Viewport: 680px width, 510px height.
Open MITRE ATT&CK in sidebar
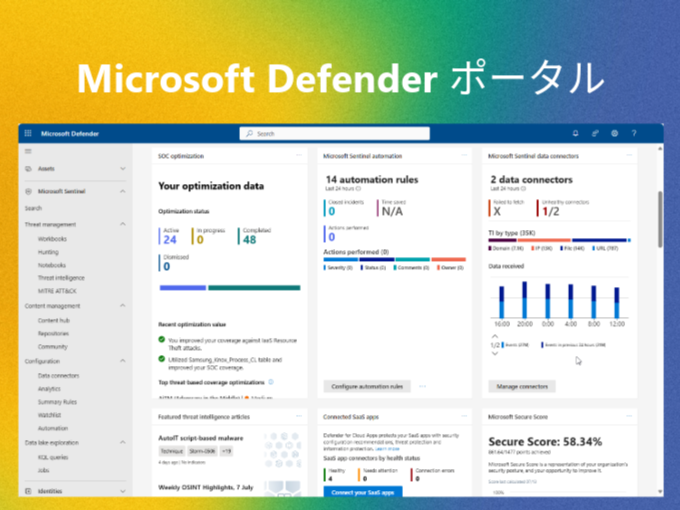tap(57, 291)
